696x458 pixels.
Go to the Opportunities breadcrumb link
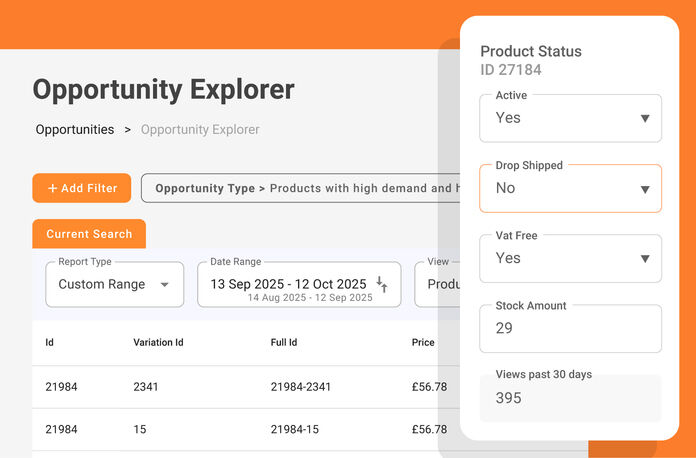click(x=75, y=130)
